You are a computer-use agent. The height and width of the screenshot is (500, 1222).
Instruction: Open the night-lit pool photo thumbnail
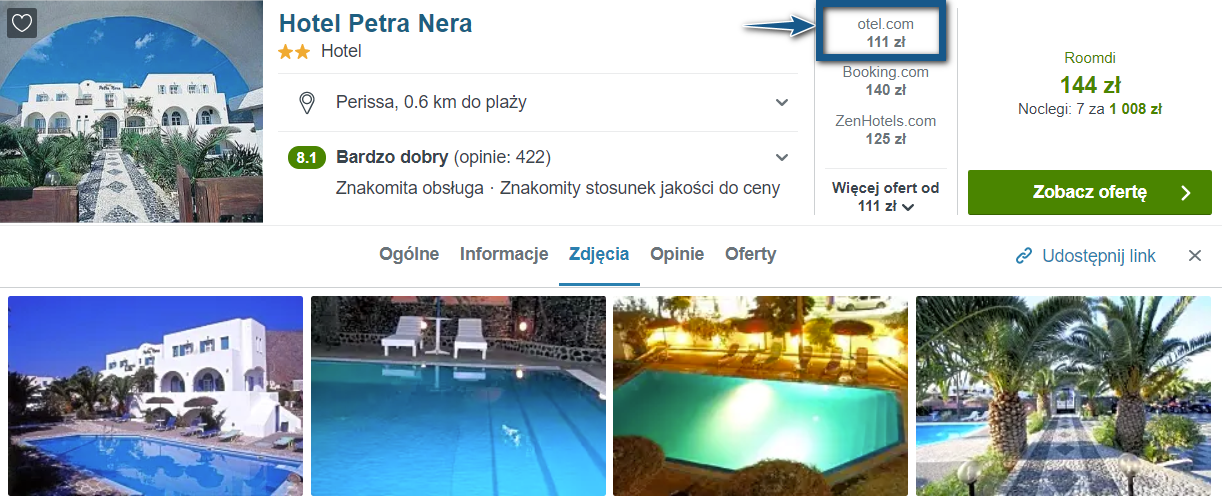761,396
